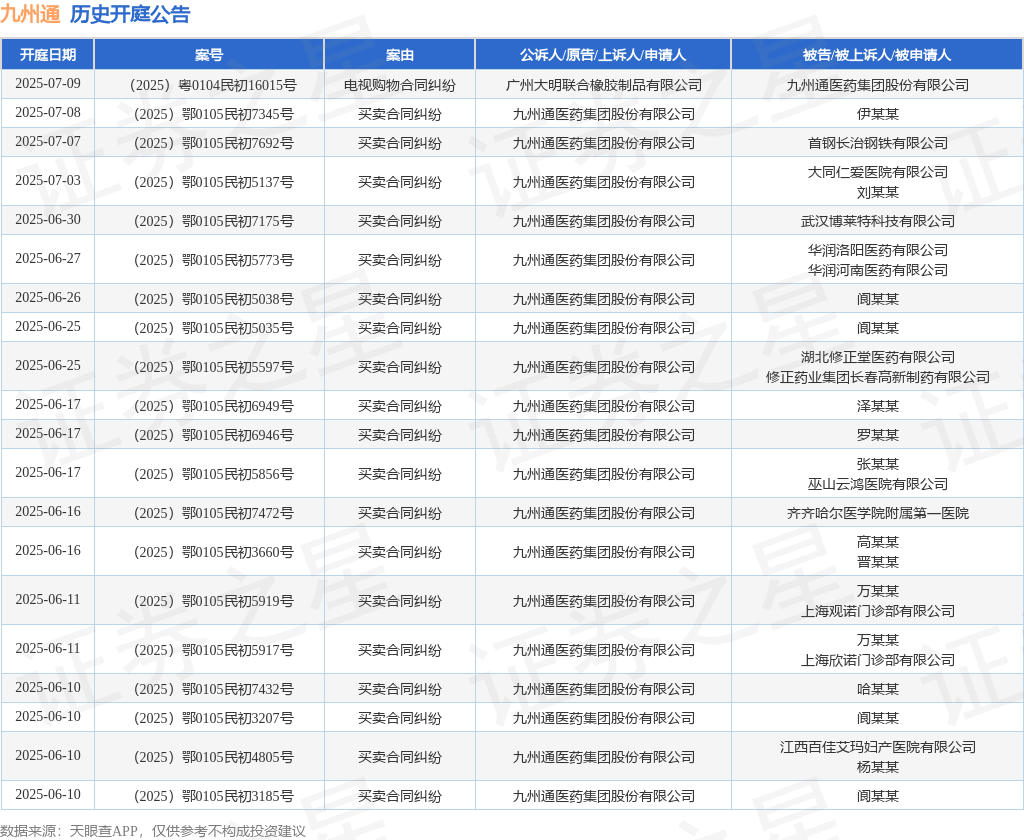This screenshot has width=1024, height=840.
Task: Click 电视购物合同纠纷 cause cell
Action: click(x=400, y=85)
